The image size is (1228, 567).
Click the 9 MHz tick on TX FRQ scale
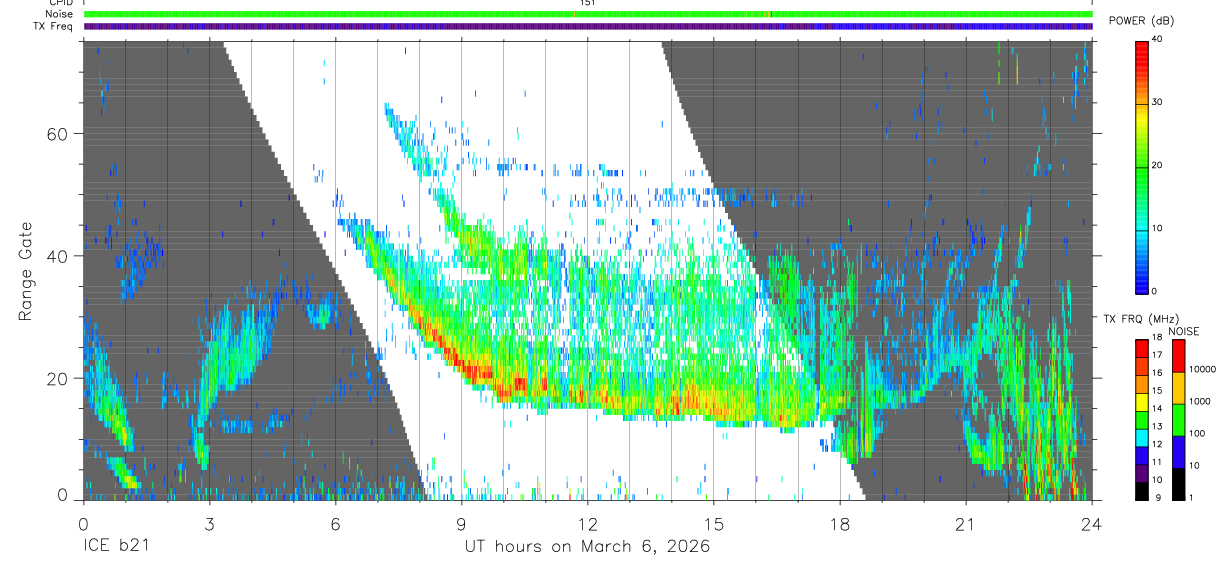tap(1156, 497)
